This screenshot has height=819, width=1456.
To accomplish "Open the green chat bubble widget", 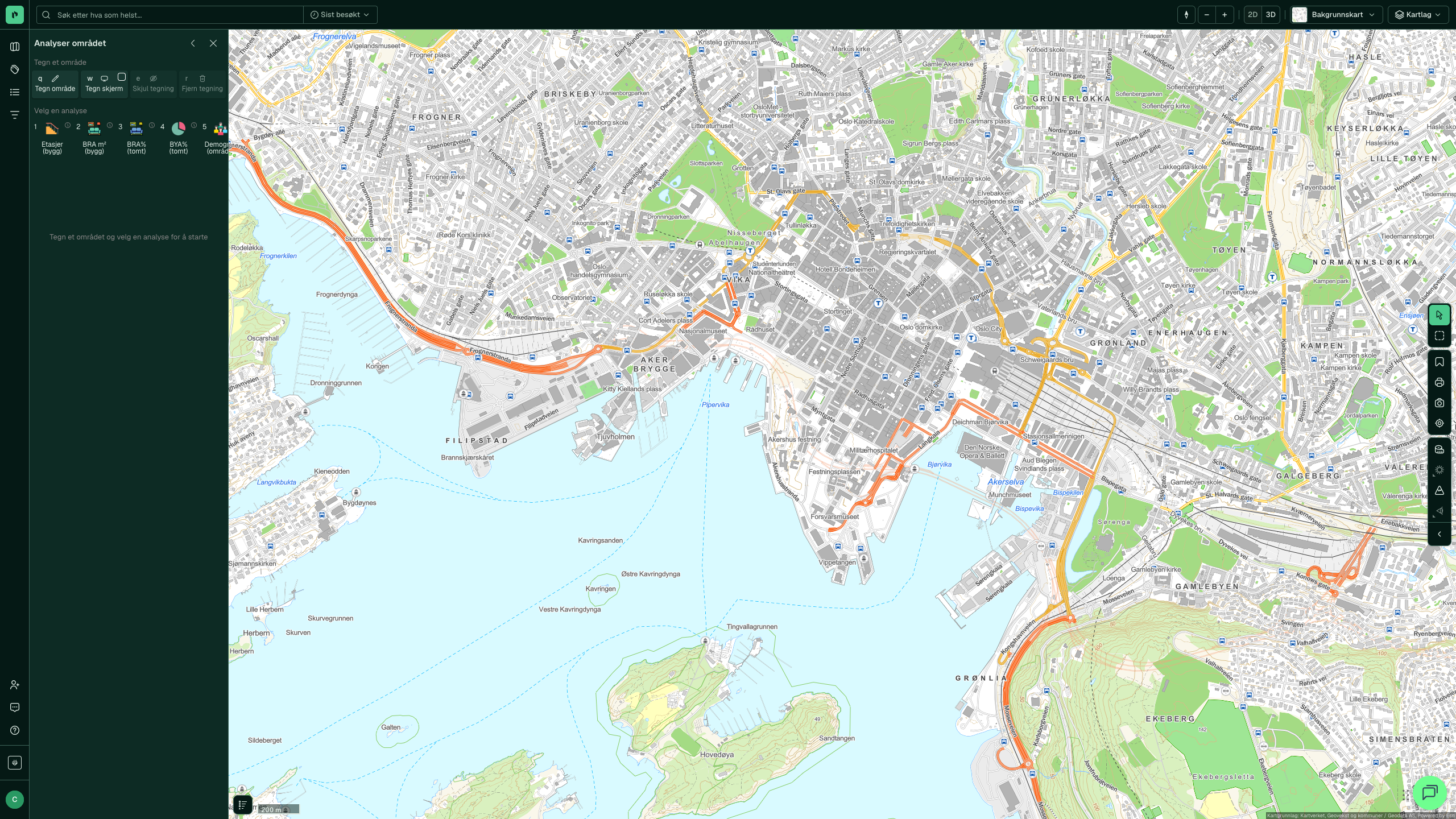I will click(1430, 792).
